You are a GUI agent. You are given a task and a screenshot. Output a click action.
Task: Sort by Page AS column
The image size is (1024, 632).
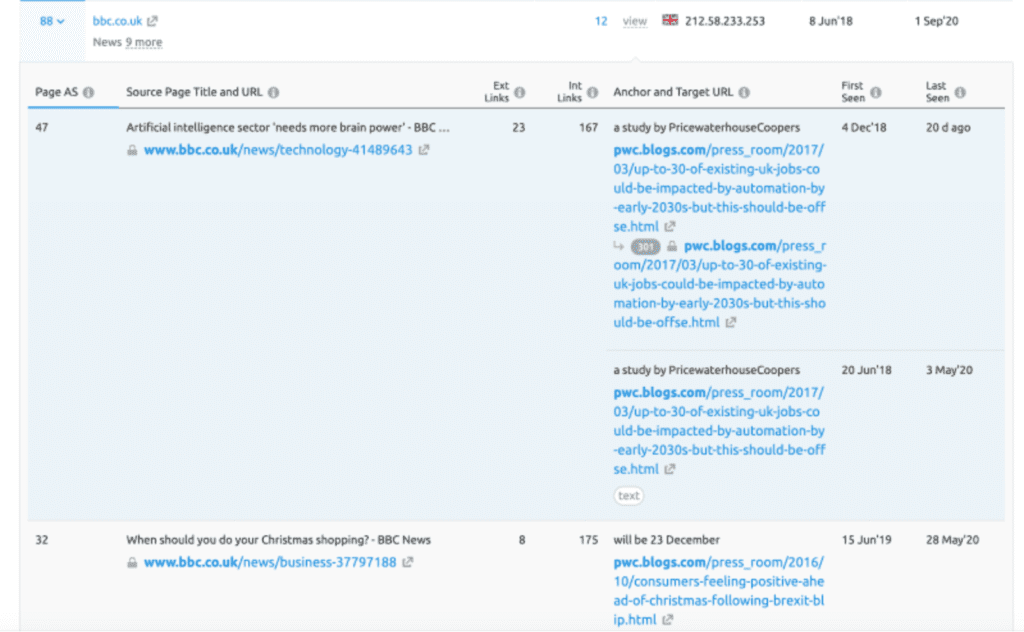coord(56,92)
